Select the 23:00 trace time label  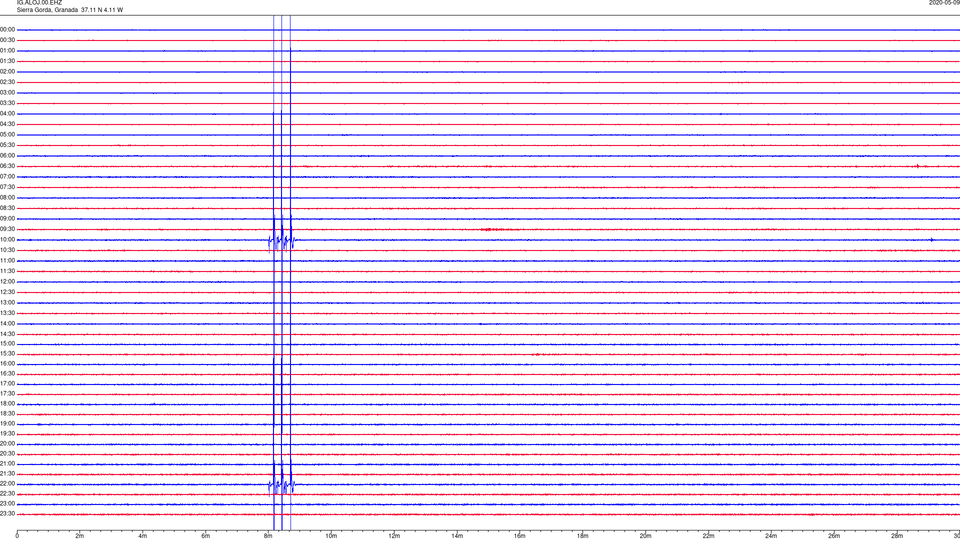coord(7,503)
